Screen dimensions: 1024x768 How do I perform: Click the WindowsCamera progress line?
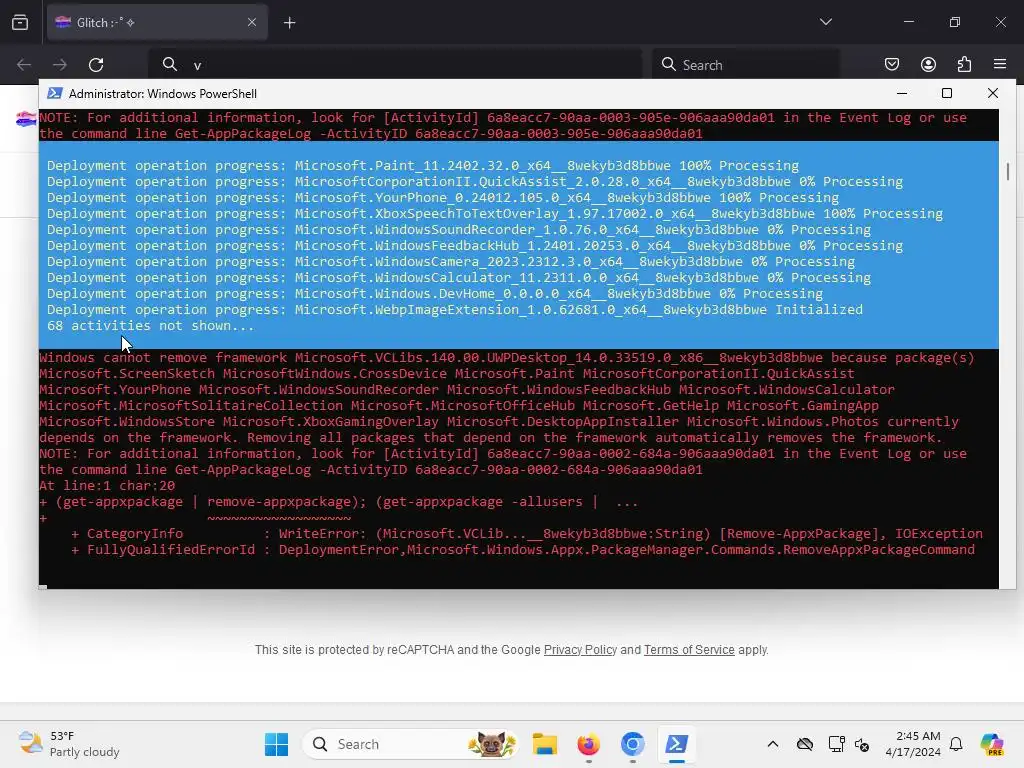pos(451,262)
